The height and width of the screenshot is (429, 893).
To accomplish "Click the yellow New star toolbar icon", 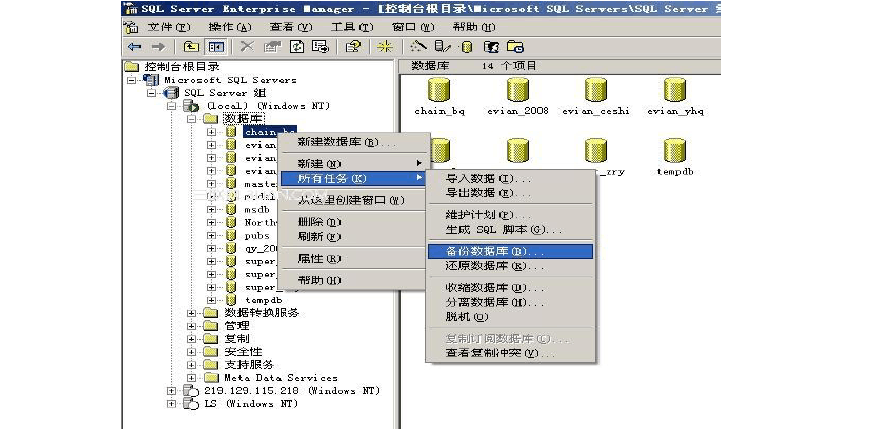I will pos(386,47).
